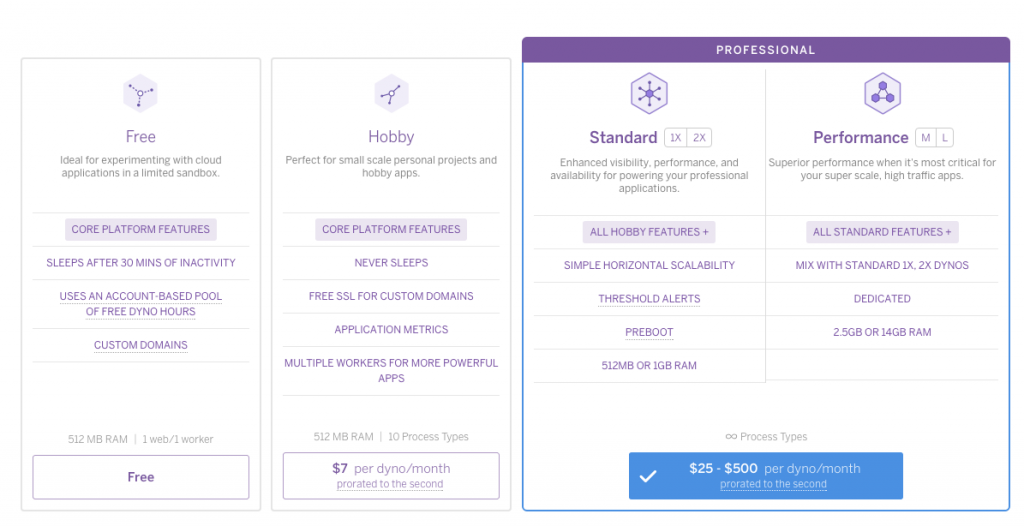Viewport: 1024px width, 526px height.
Task: Click the All Standard Features + label
Action: pos(882,232)
